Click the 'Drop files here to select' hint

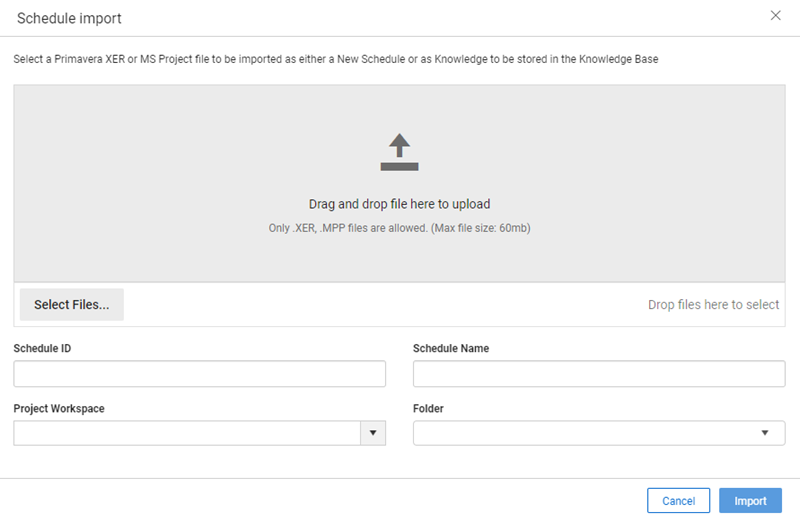click(x=713, y=305)
